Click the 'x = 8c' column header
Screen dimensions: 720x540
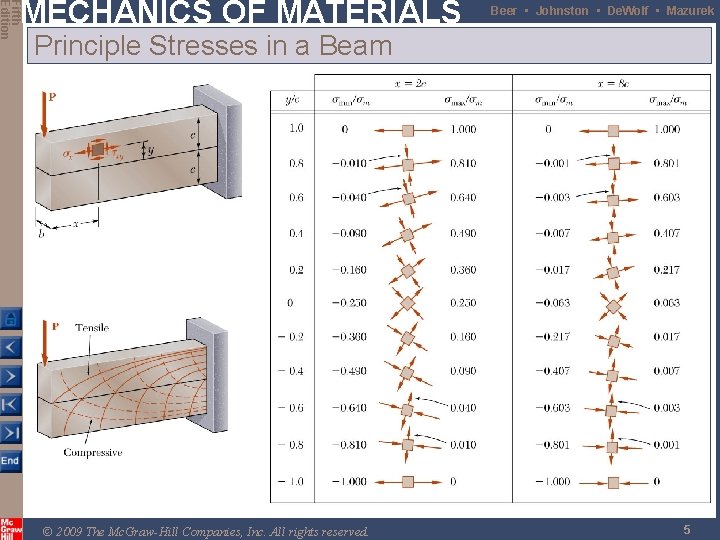click(613, 83)
